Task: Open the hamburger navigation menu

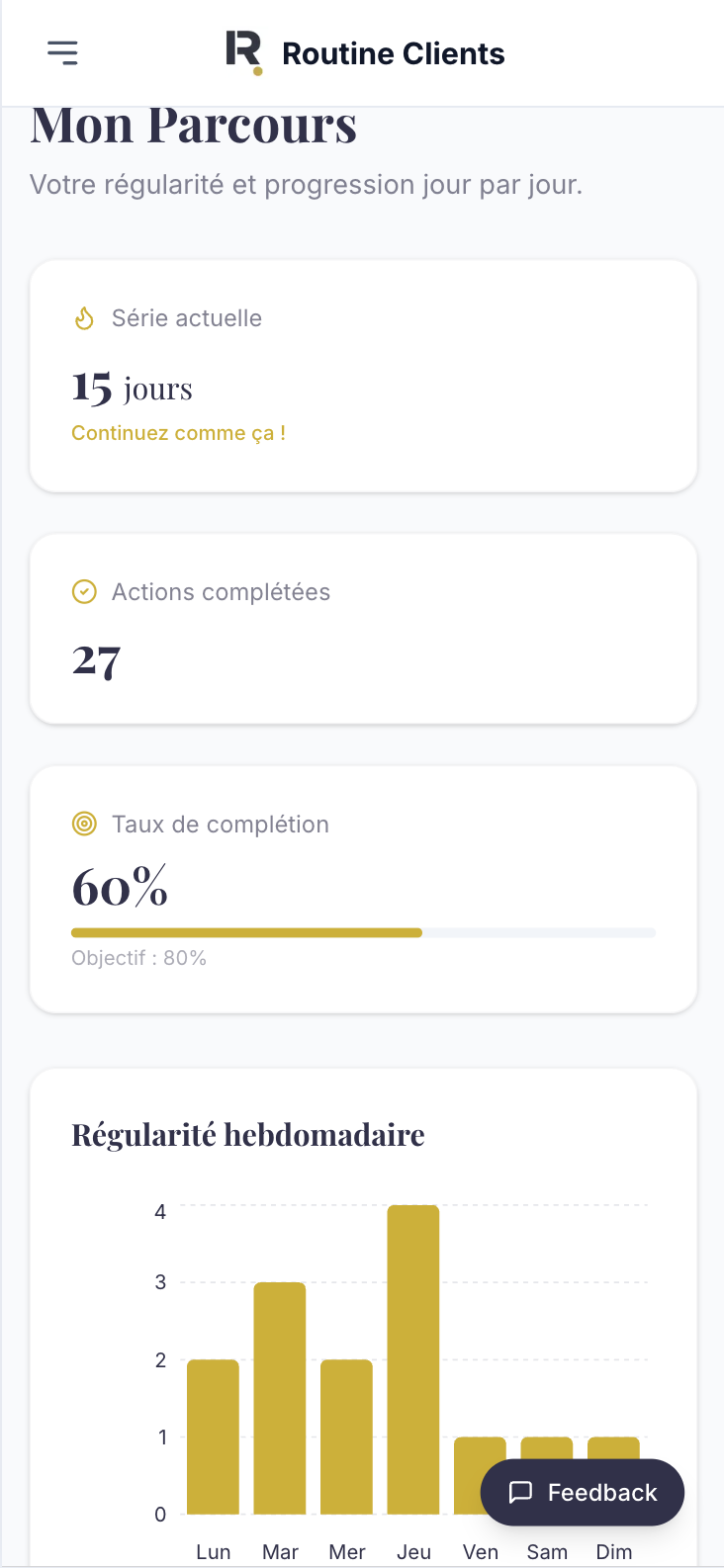Action: pyautogui.click(x=63, y=52)
